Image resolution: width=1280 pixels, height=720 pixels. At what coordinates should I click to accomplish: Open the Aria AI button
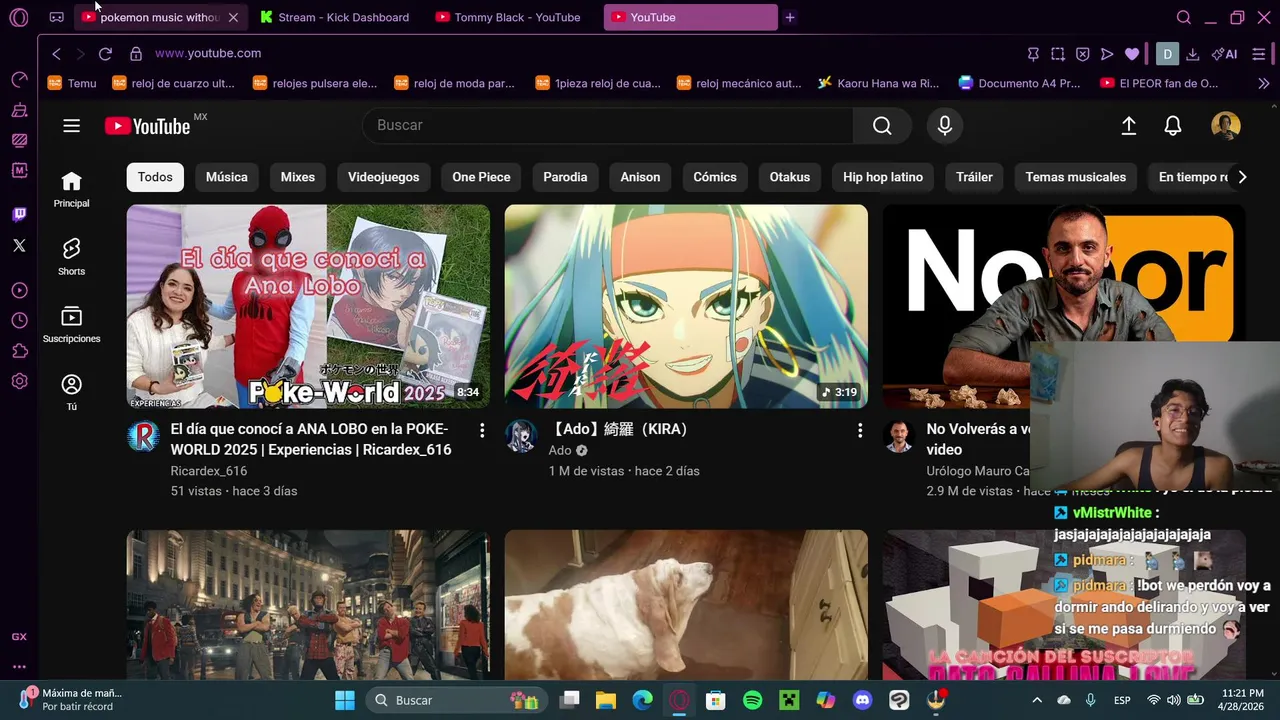(x=1225, y=54)
